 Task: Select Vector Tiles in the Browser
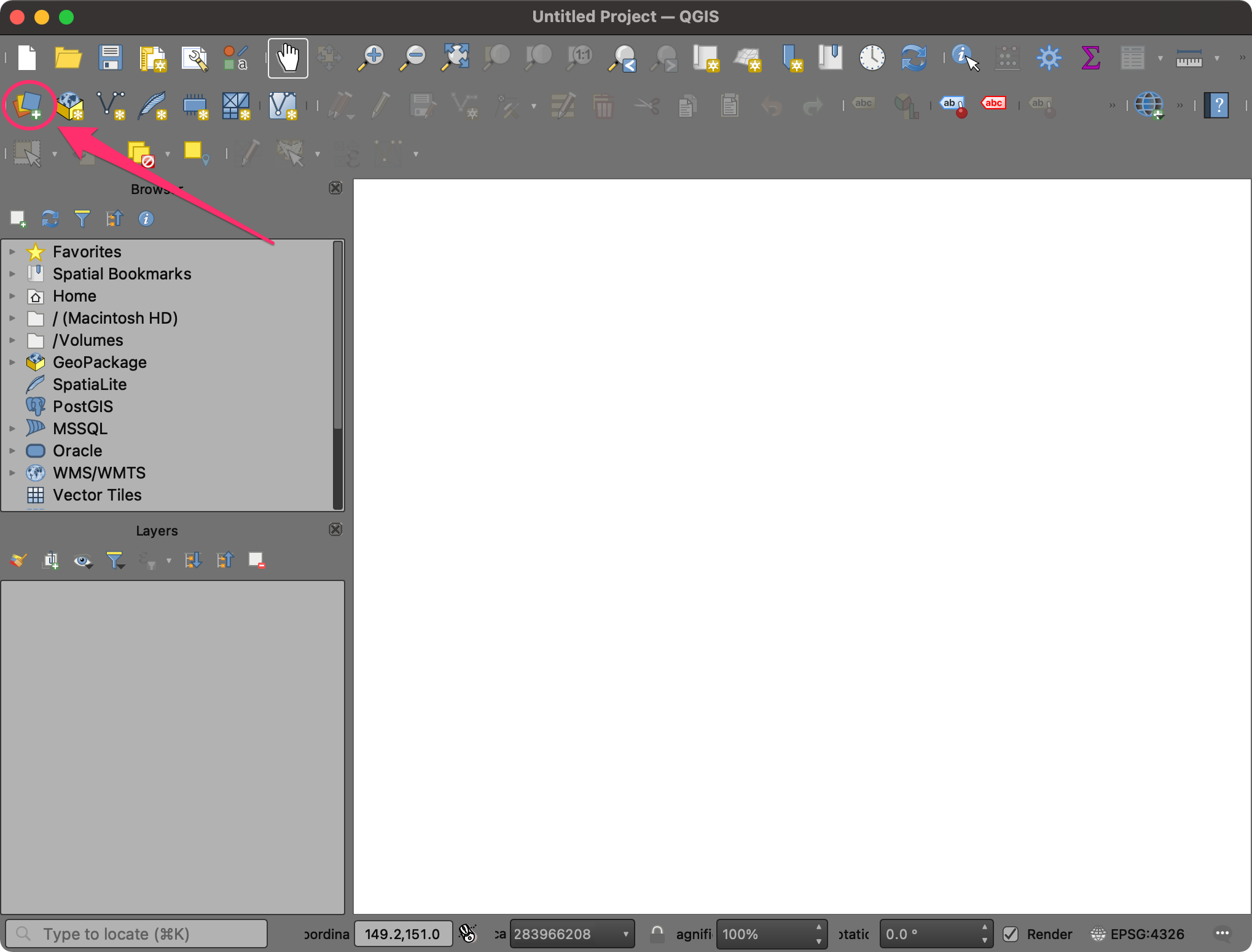click(x=97, y=495)
